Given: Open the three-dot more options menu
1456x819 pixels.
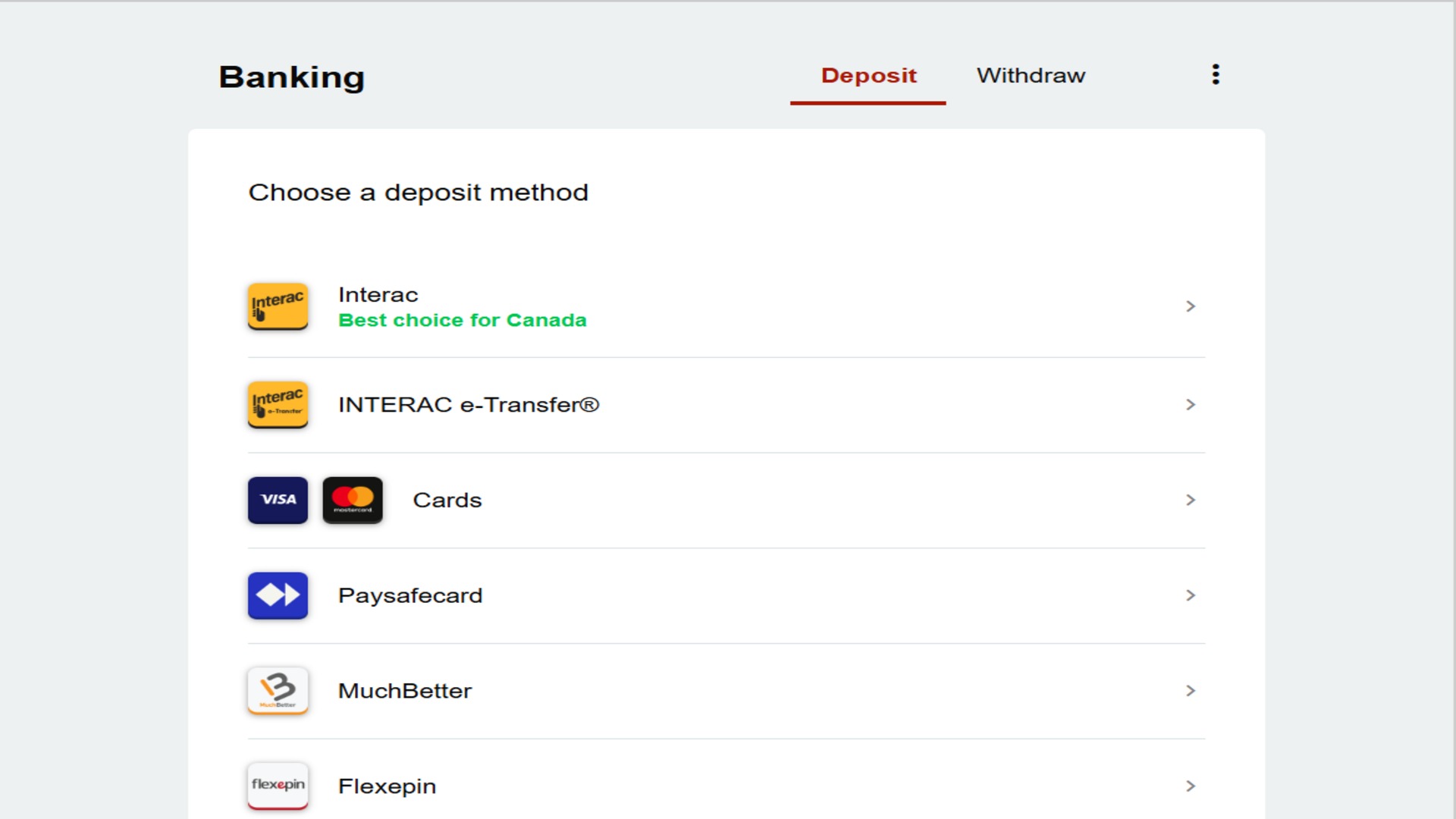Looking at the screenshot, I should (1216, 74).
